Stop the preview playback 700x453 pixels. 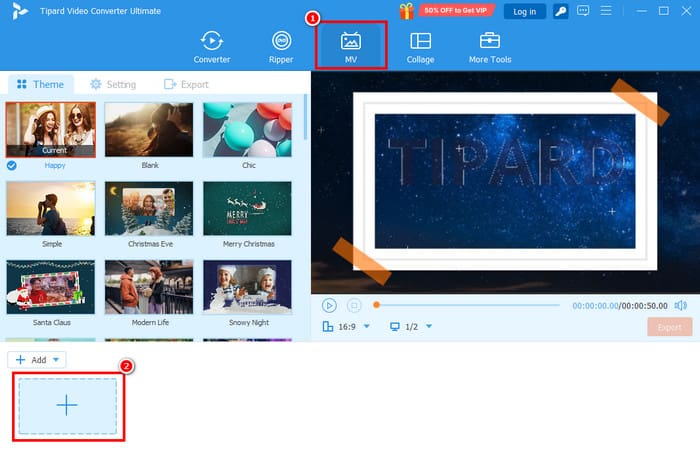click(x=354, y=306)
